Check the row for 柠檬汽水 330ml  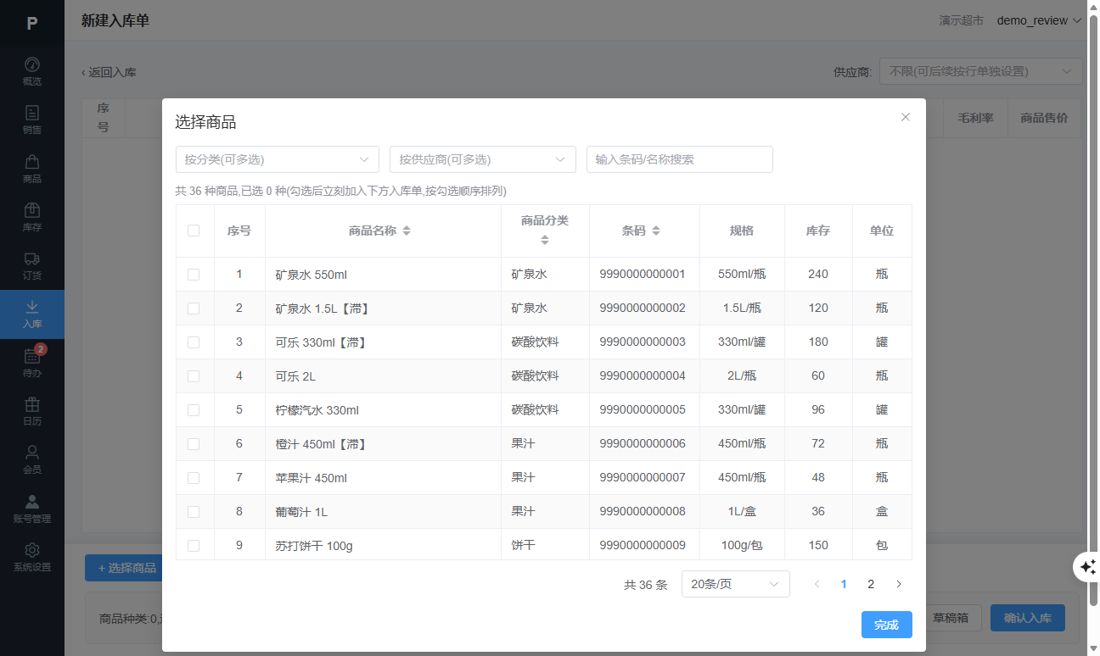tap(194, 410)
